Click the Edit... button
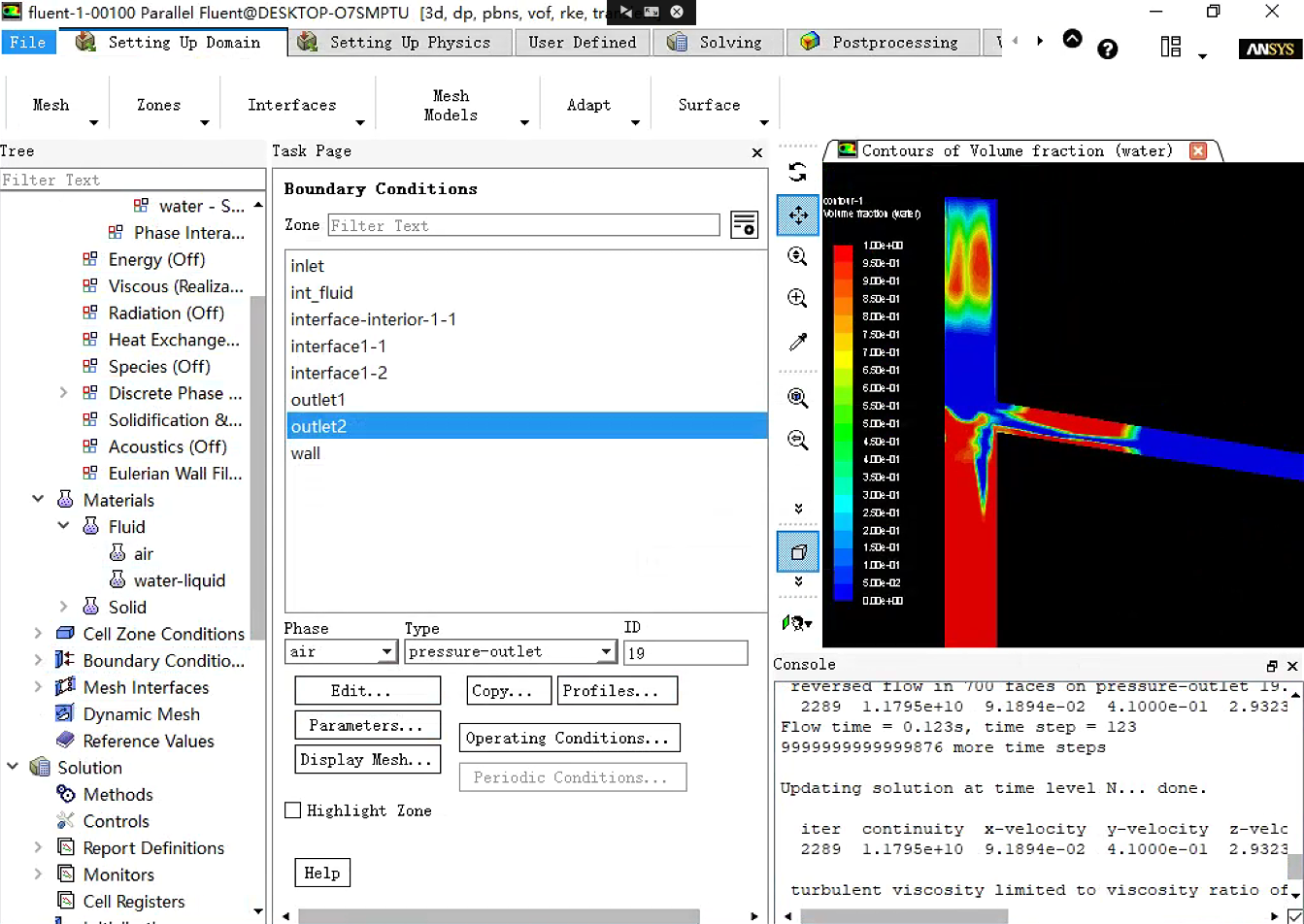The width and height of the screenshot is (1304, 924). (x=367, y=691)
